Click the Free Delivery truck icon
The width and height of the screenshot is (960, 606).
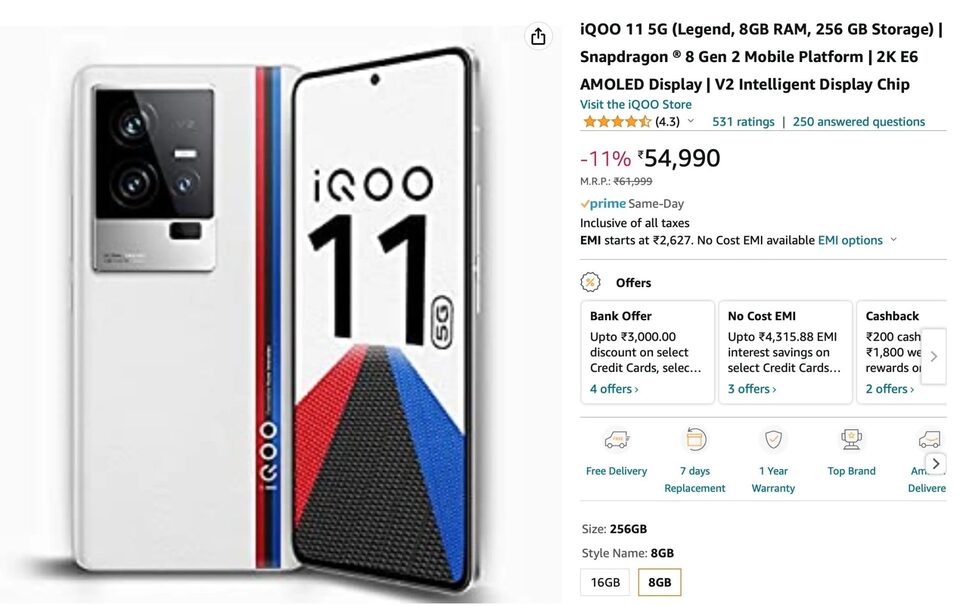(617, 440)
